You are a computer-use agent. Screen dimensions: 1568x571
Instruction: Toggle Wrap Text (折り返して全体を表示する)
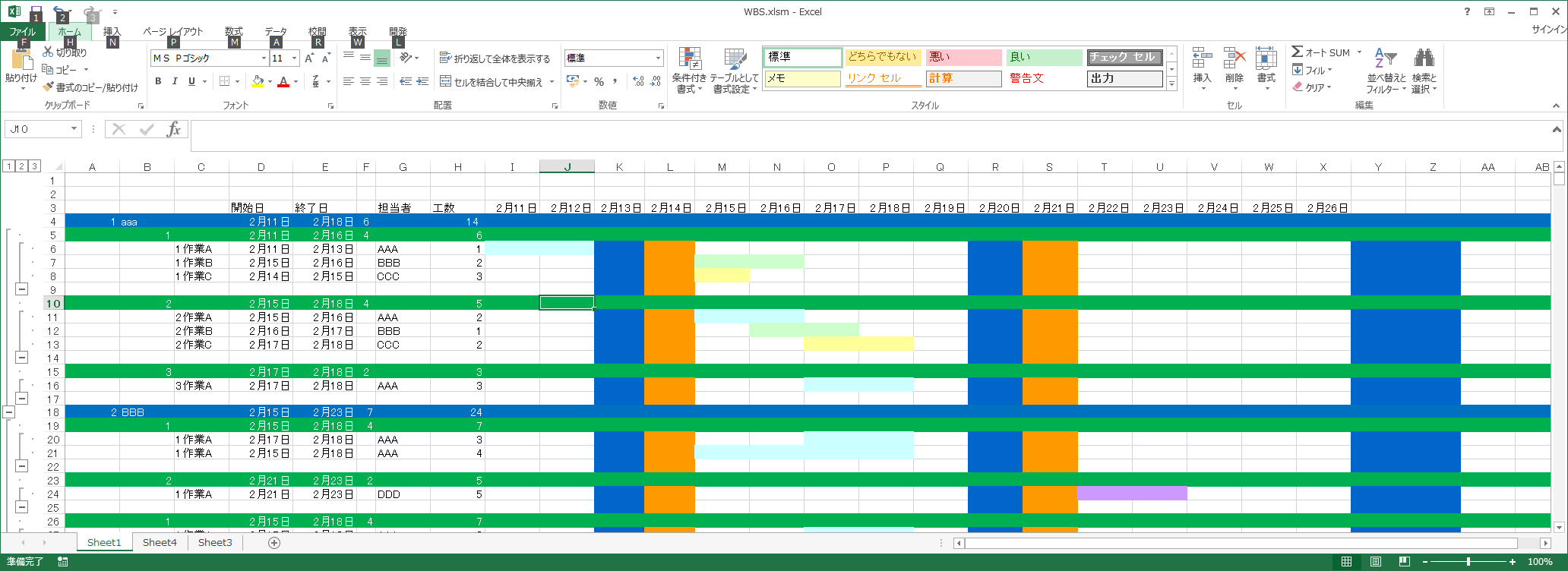pos(495,58)
